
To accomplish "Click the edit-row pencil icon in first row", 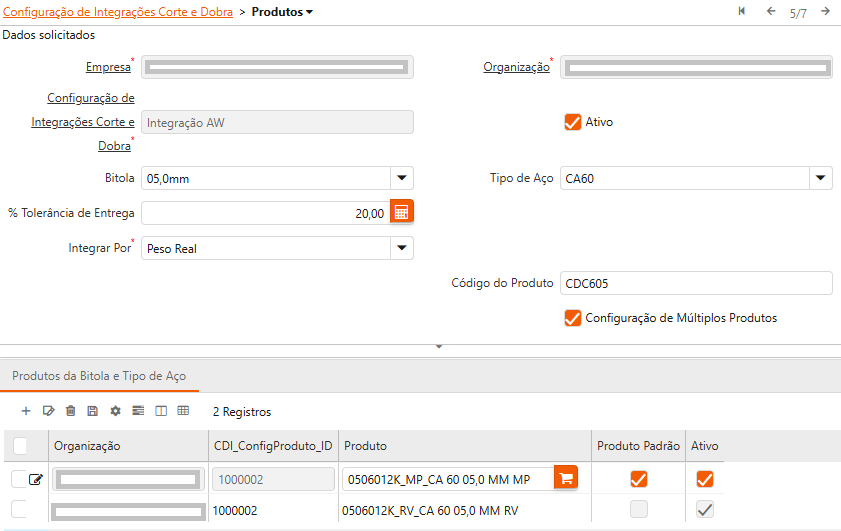I will (37, 480).
